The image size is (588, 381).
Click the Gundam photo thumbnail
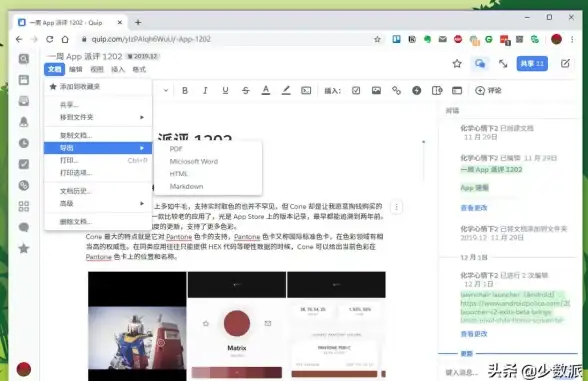point(137,326)
